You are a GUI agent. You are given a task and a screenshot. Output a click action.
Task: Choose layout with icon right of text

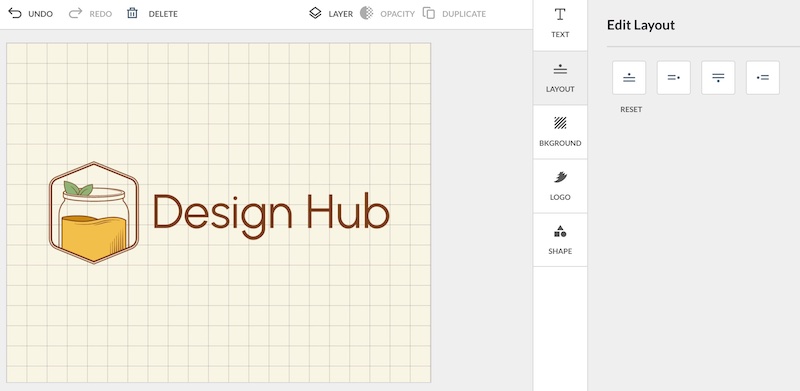pyautogui.click(x=673, y=78)
